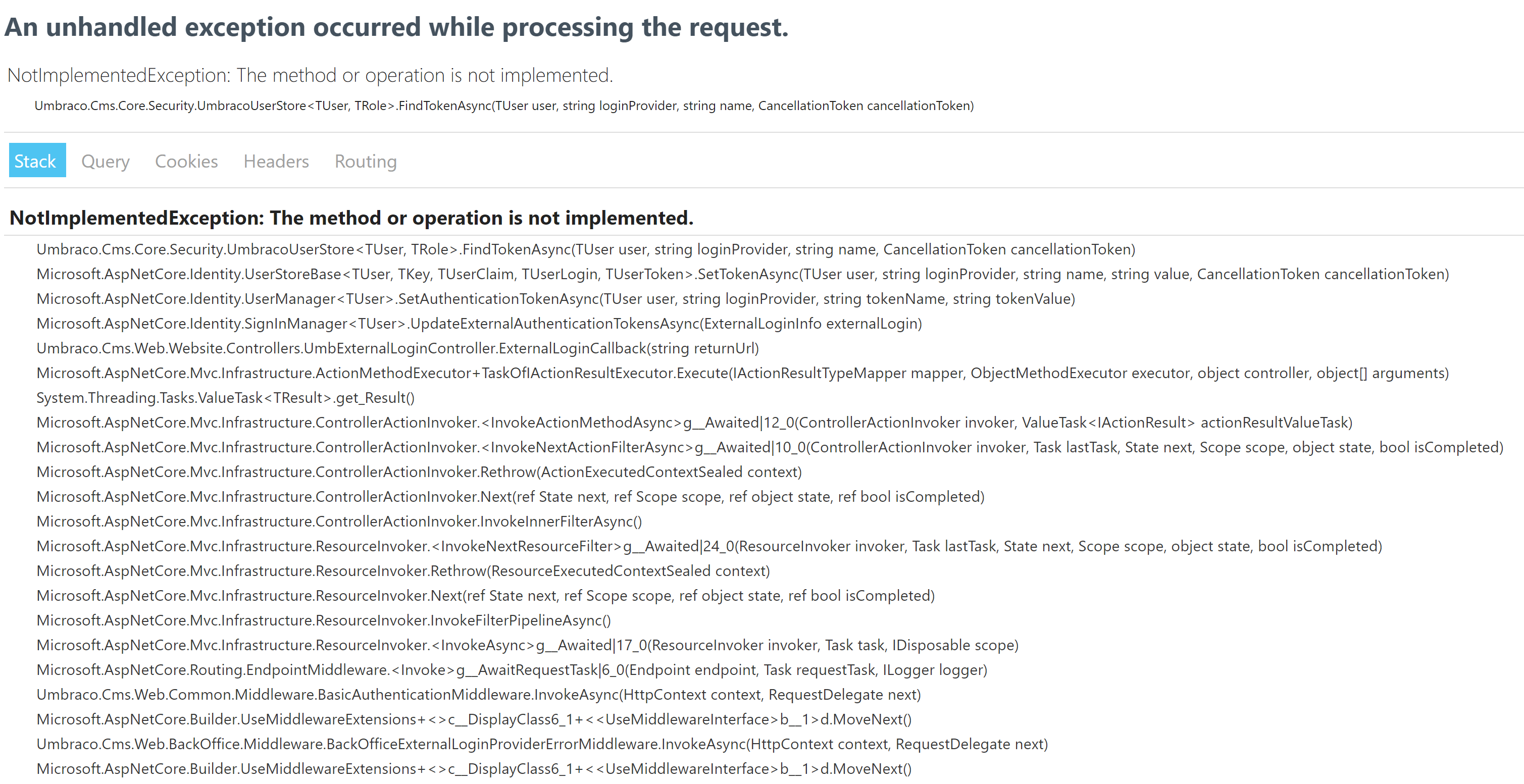This screenshot has height=784, width=1524.
Task: Select the Headers tab
Action: 276,161
